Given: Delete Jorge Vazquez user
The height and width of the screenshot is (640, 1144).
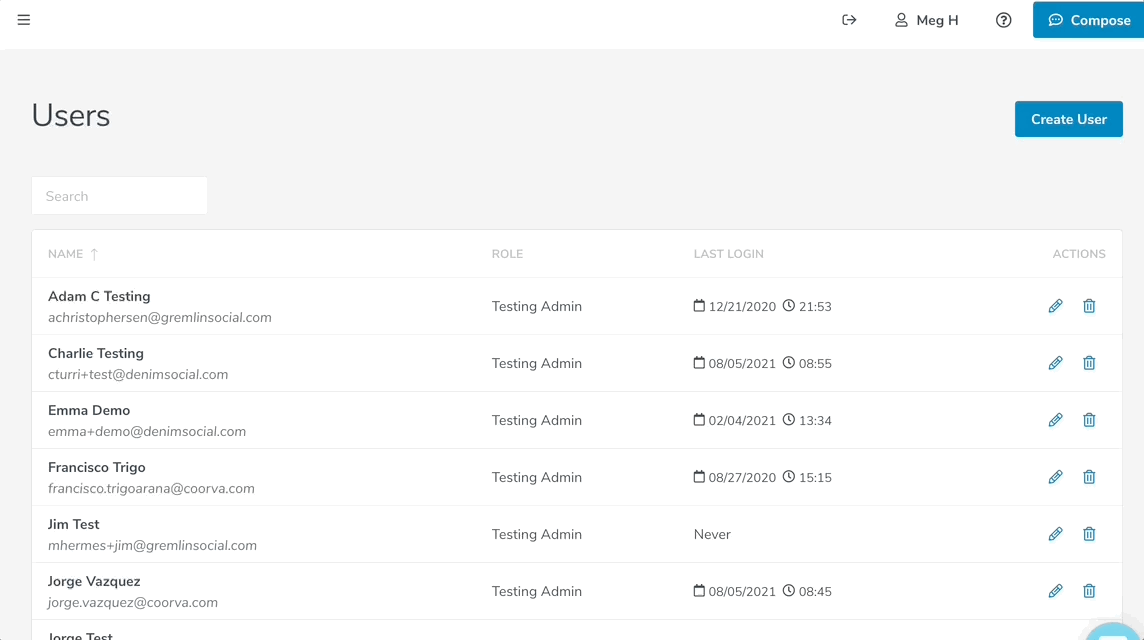Looking at the screenshot, I should (1089, 590).
